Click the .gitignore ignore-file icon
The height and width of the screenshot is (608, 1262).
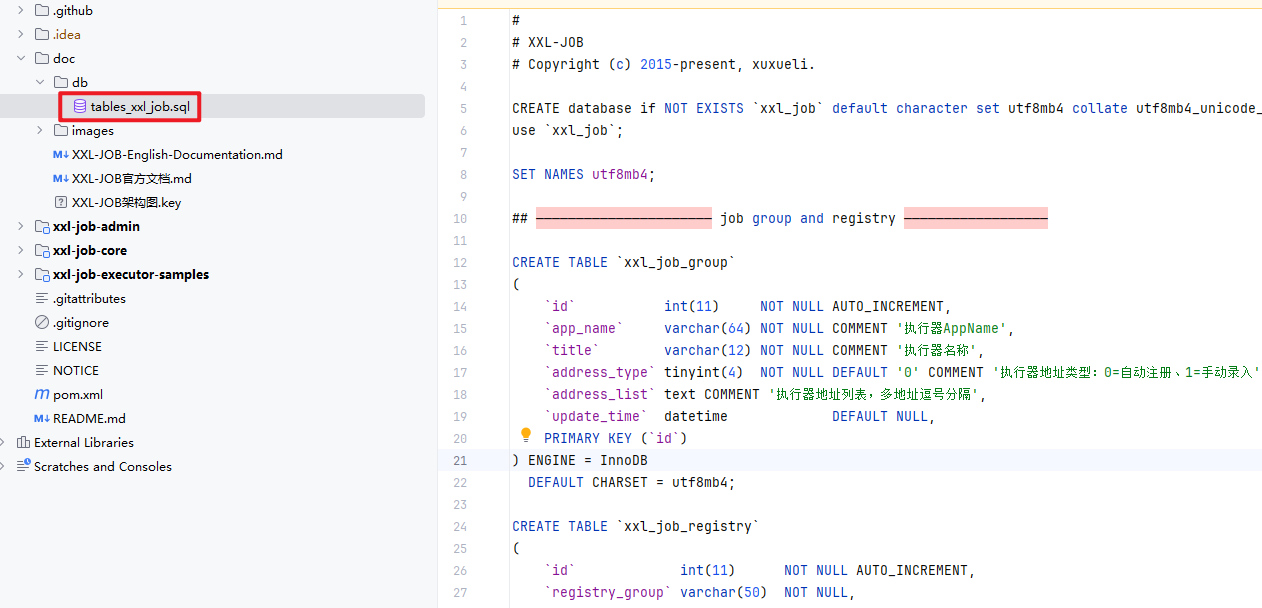coord(41,322)
